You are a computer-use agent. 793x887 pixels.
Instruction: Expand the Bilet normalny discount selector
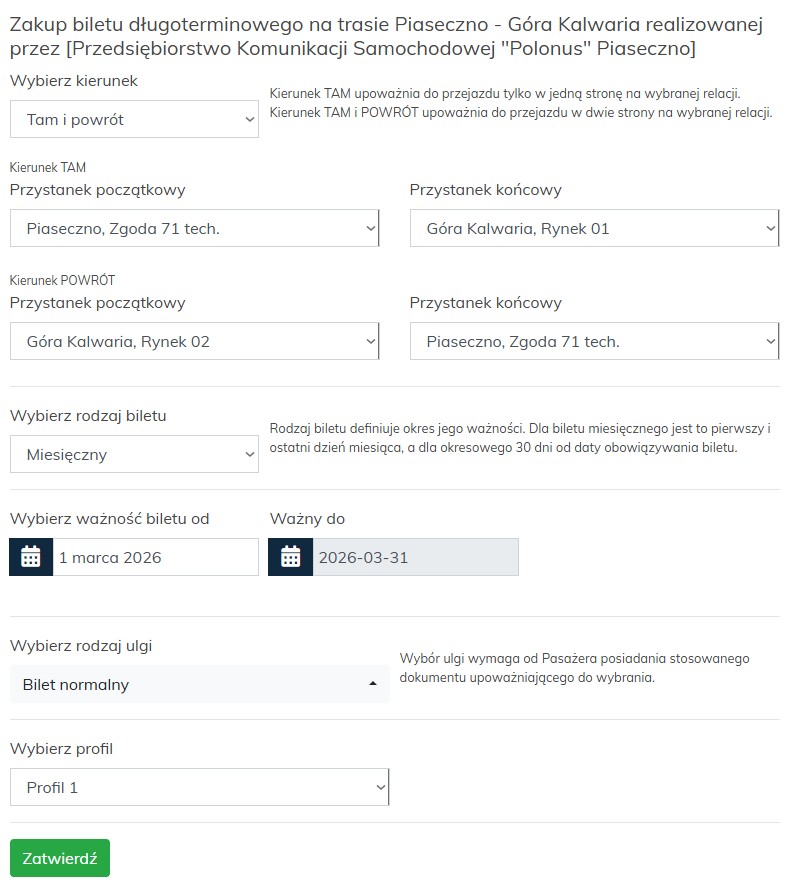pos(199,685)
